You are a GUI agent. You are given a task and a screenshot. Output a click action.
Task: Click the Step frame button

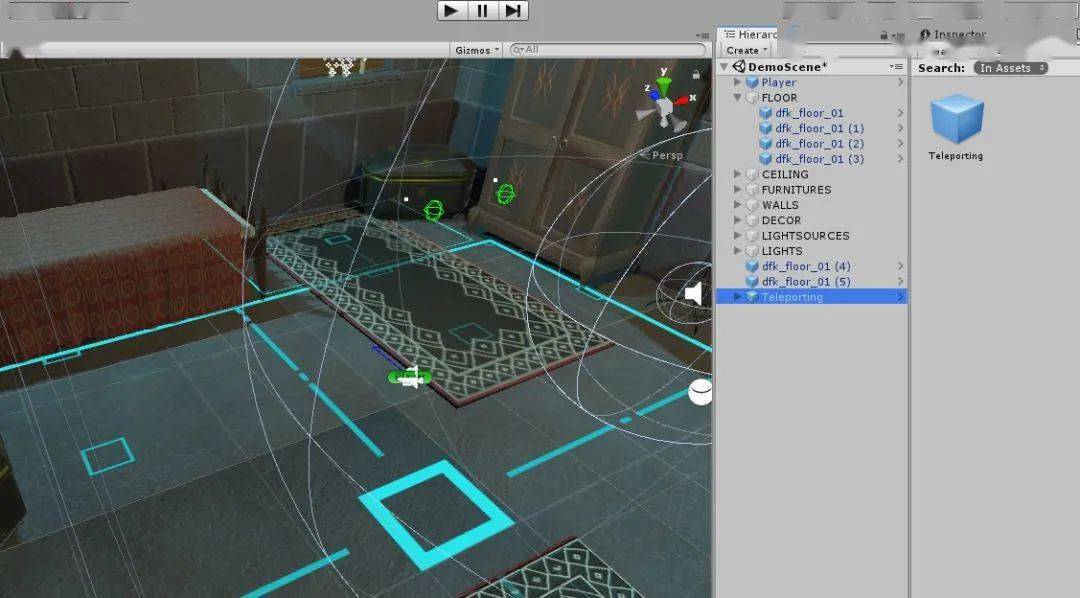click(513, 10)
